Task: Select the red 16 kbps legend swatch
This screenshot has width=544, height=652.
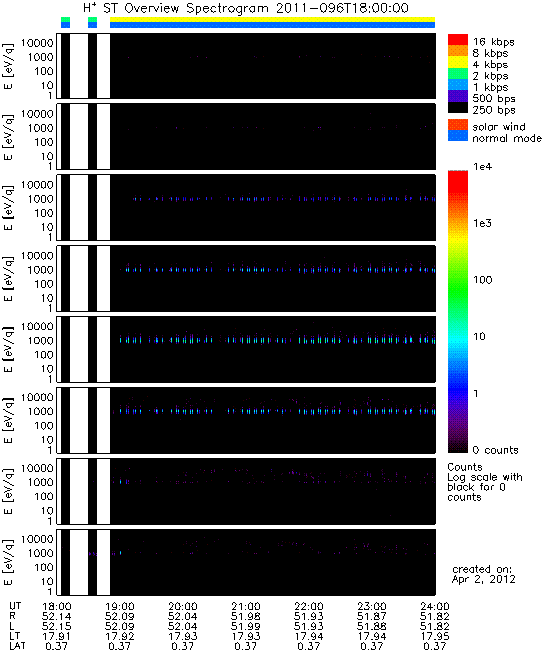Action: click(x=458, y=40)
